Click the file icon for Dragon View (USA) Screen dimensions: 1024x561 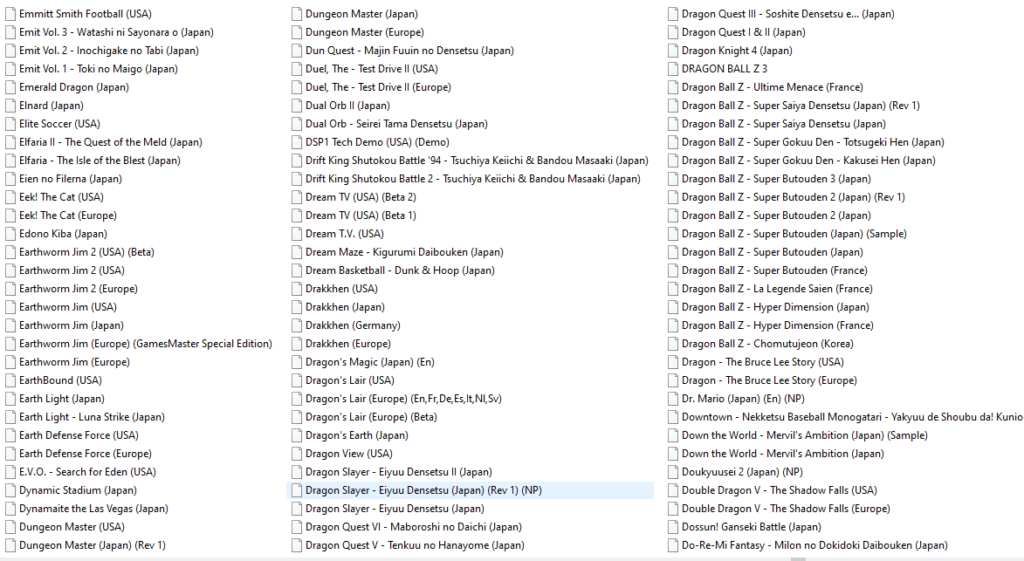pyautogui.click(x=296, y=453)
